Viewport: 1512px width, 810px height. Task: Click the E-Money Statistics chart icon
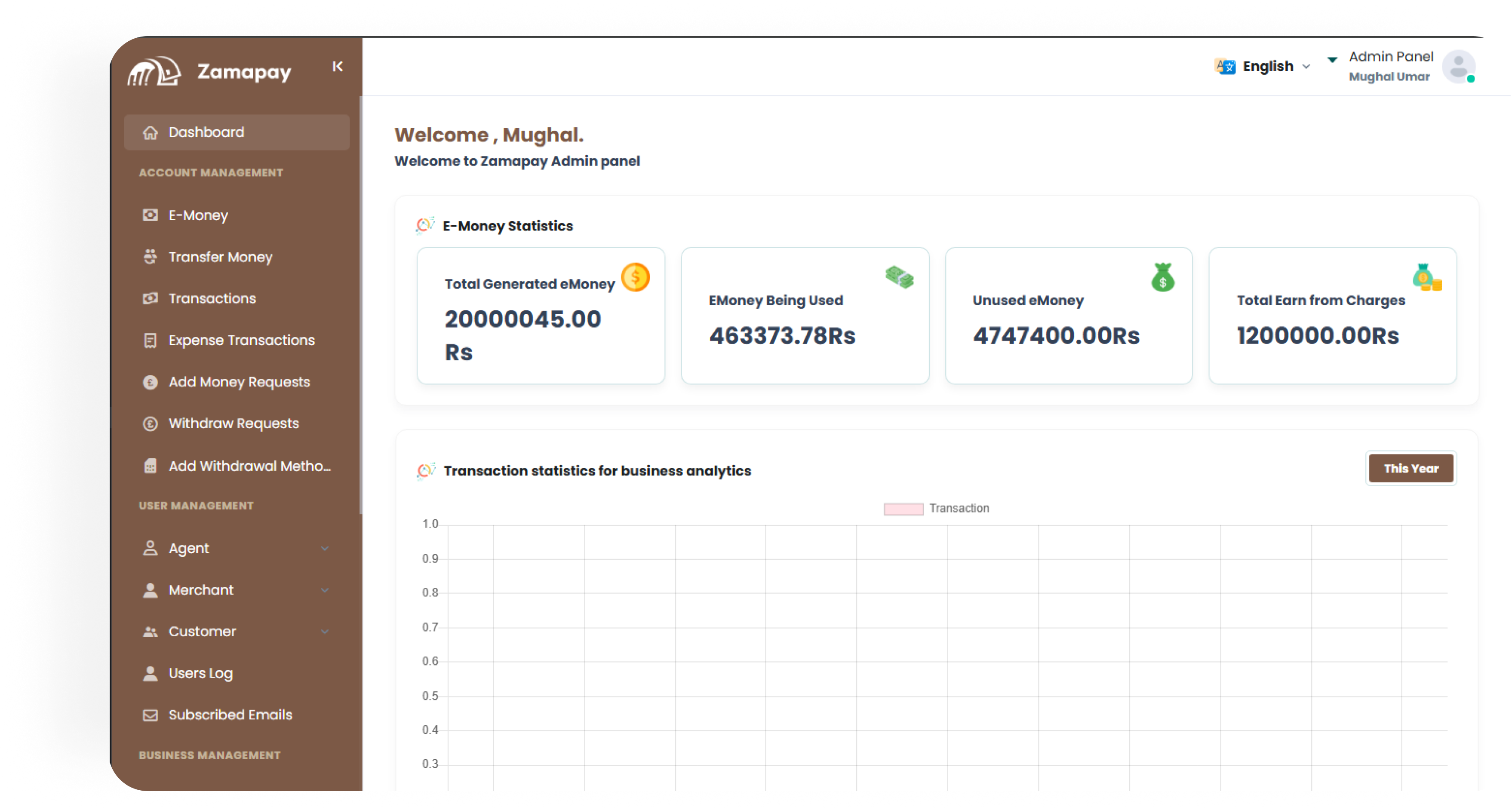point(425,225)
